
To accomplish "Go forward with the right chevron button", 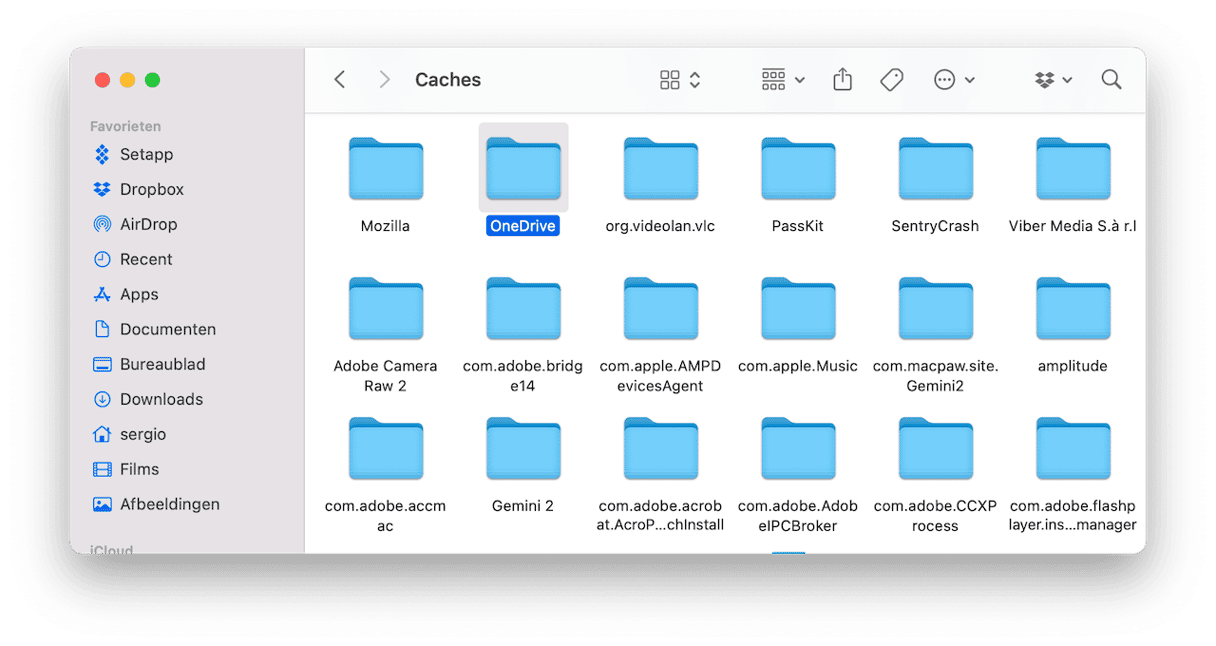I will point(384,80).
